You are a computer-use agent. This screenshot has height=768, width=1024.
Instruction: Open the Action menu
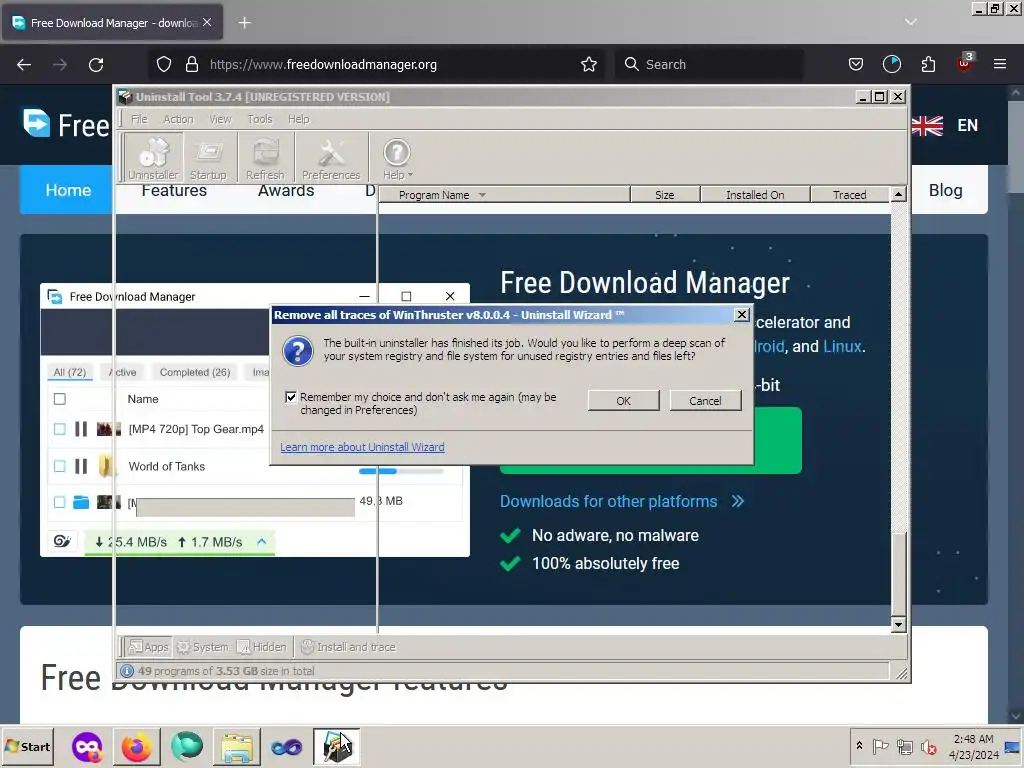click(178, 119)
